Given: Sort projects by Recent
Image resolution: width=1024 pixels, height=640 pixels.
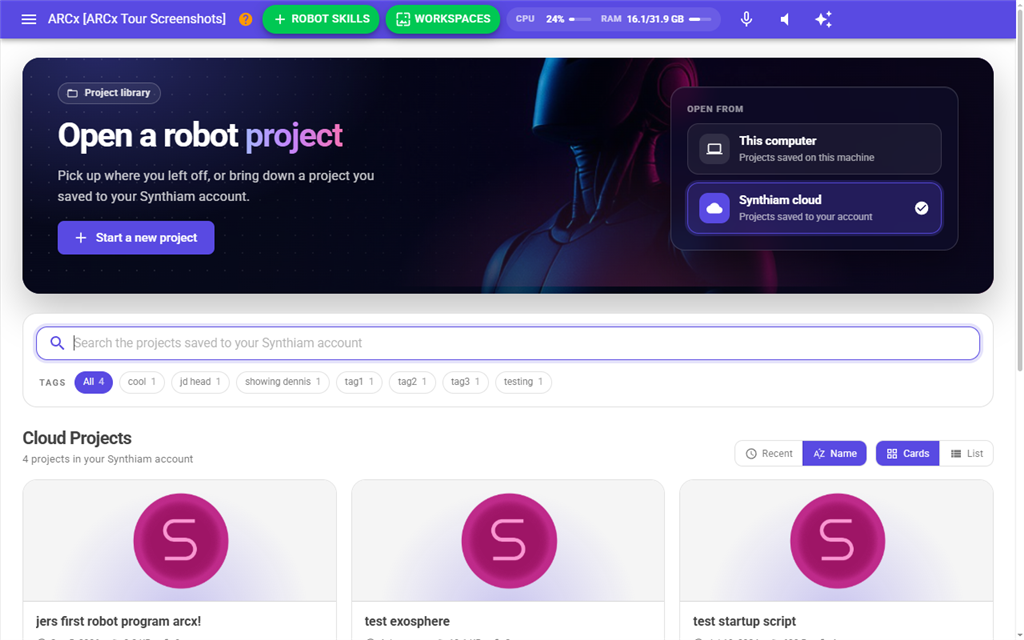Looking at the screenshot, I should pyautogui.click(x=769, y=453).
